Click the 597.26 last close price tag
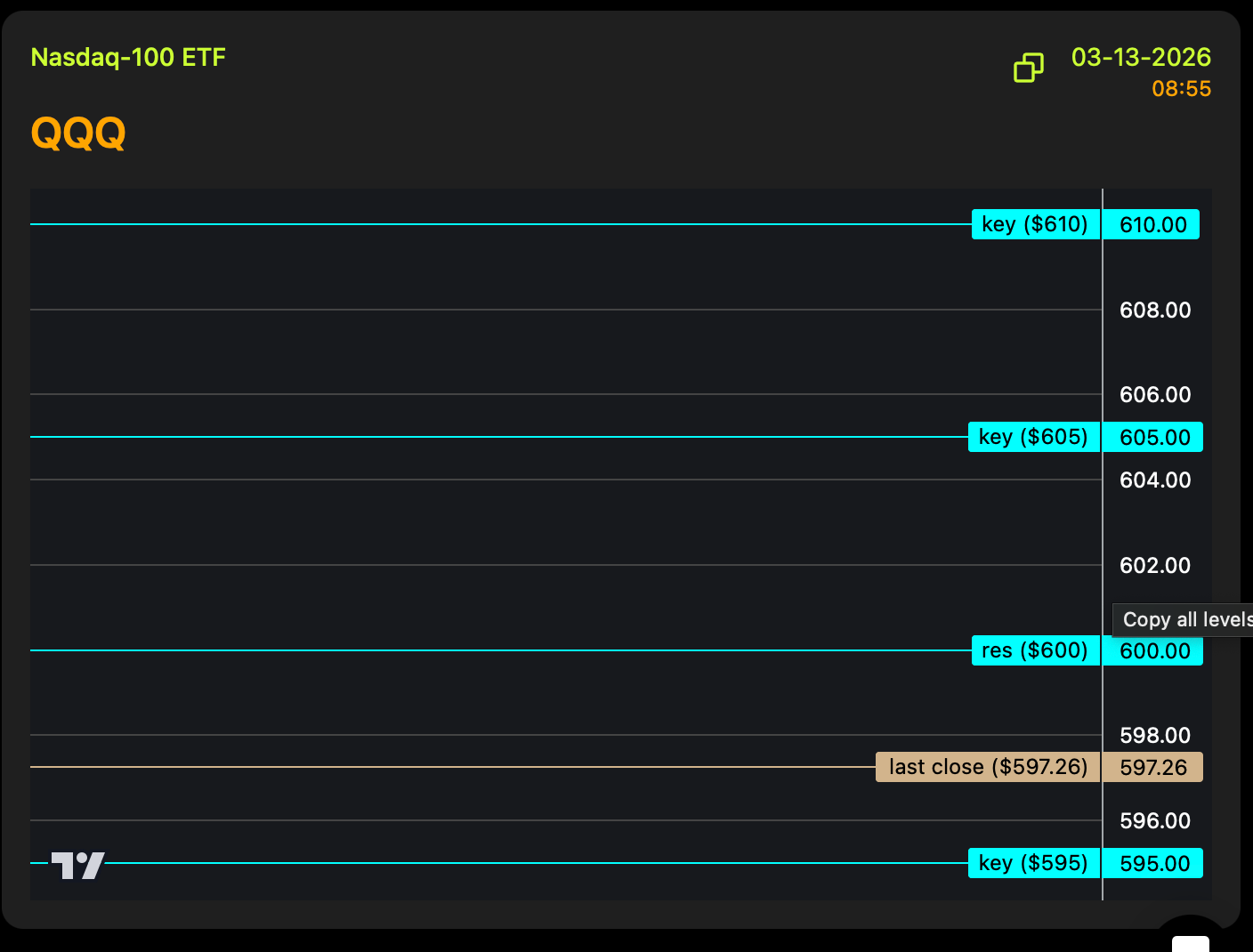This screenshot has height=952, width=1253. tap(1153, 768)
